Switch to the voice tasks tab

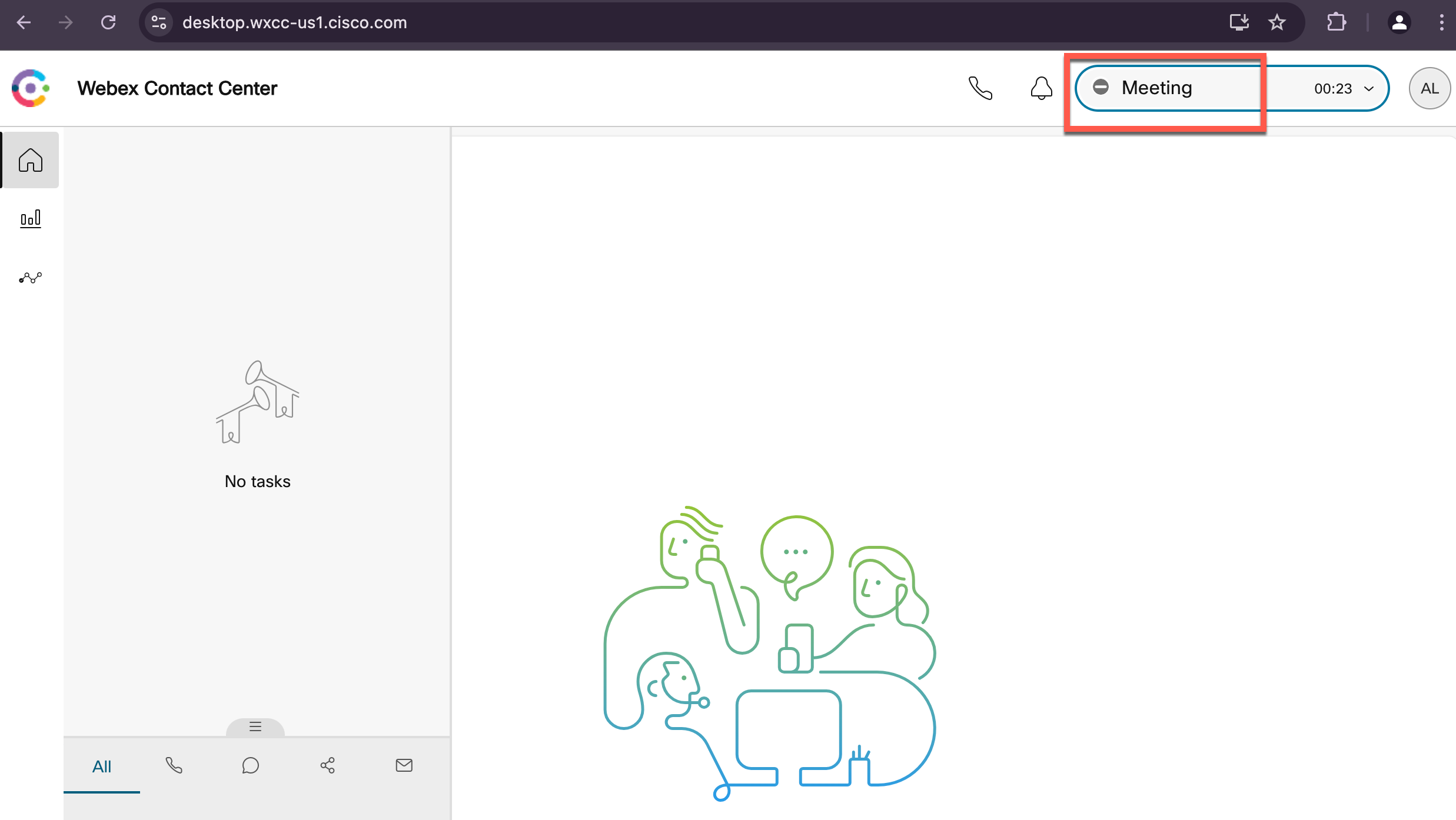[x=174, y=765]
